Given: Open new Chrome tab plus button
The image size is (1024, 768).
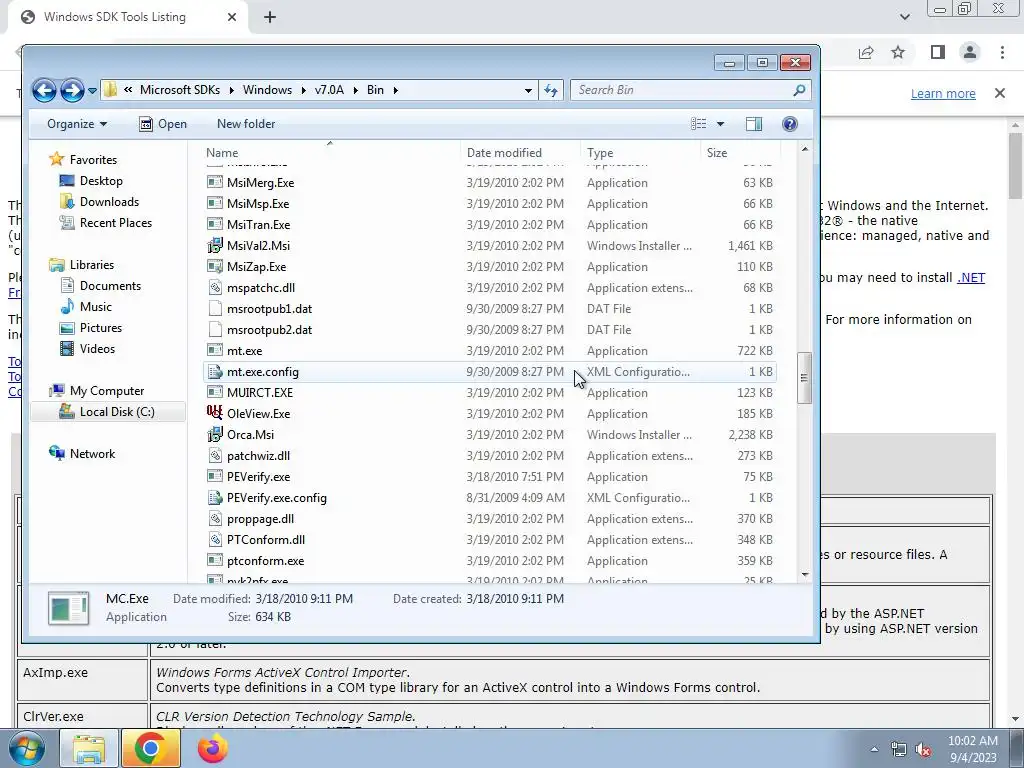Looking at the screenshot, I should [270, 17].
